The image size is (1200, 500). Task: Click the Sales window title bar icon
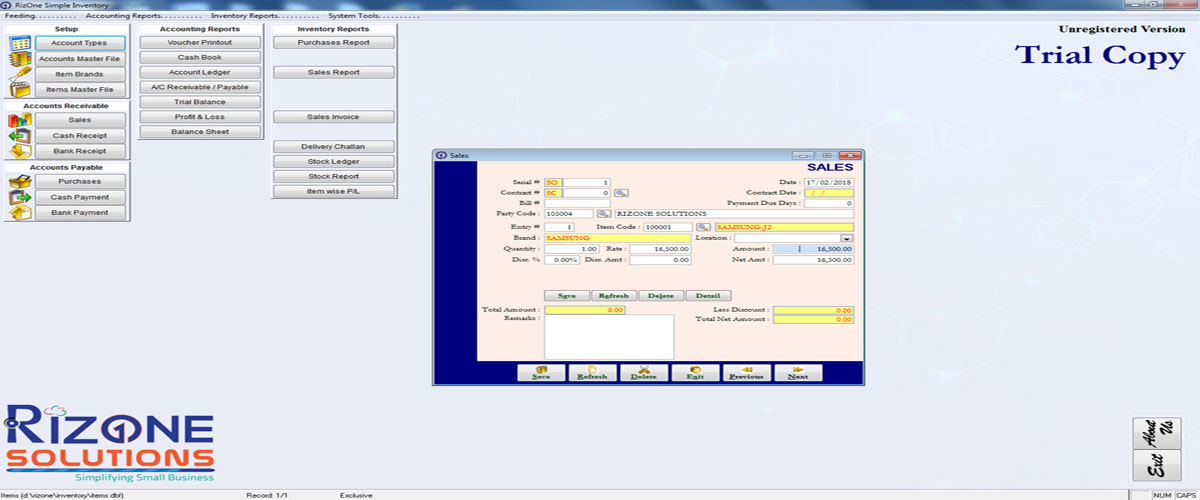pyautogui.click(x=441, y=155)
